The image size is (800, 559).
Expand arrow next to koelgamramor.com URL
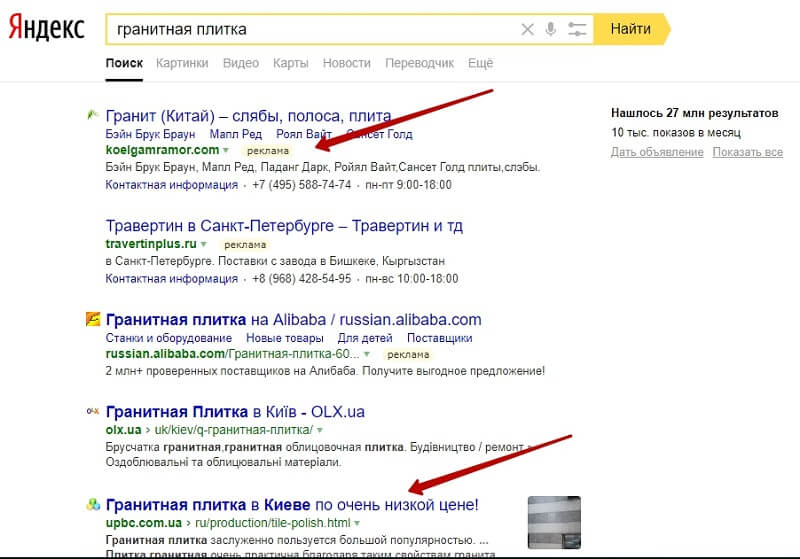(x=228, y=150)
